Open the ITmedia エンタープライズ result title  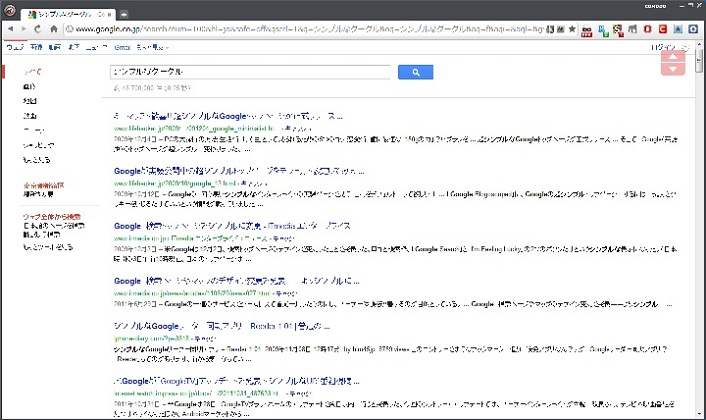[x=232, y=226]
